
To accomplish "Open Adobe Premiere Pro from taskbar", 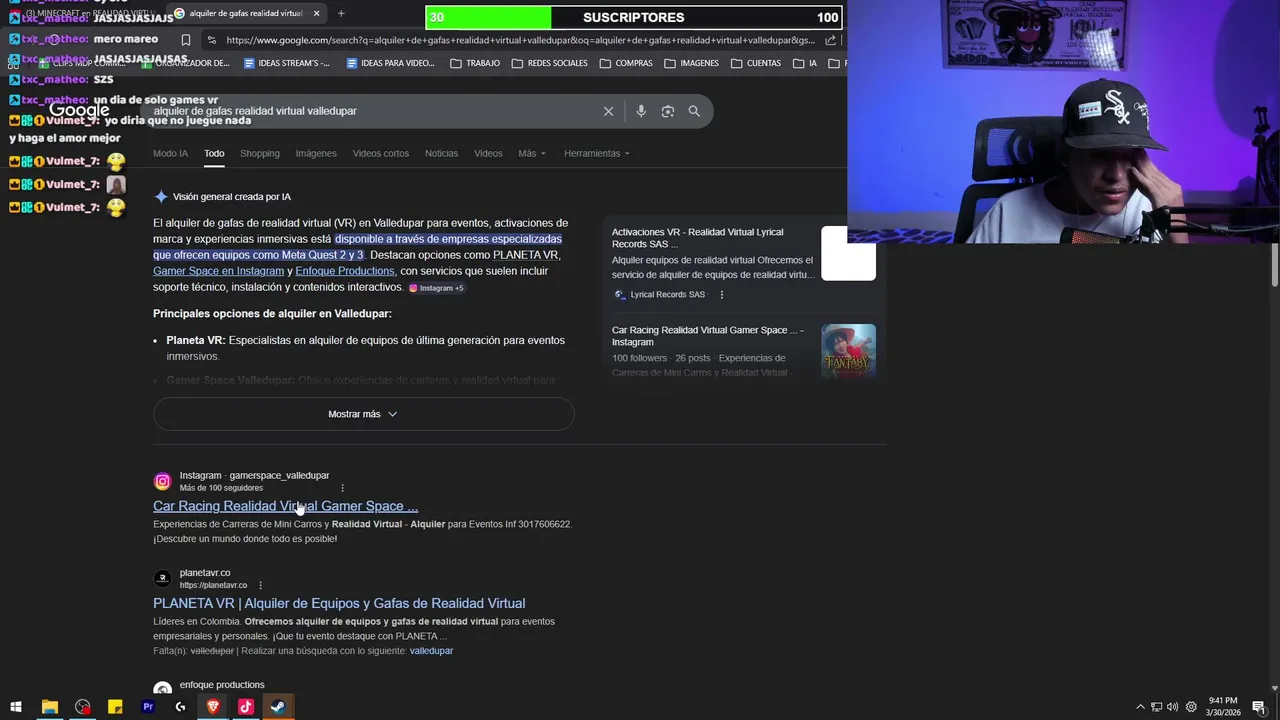I will (x=148, y=707).
